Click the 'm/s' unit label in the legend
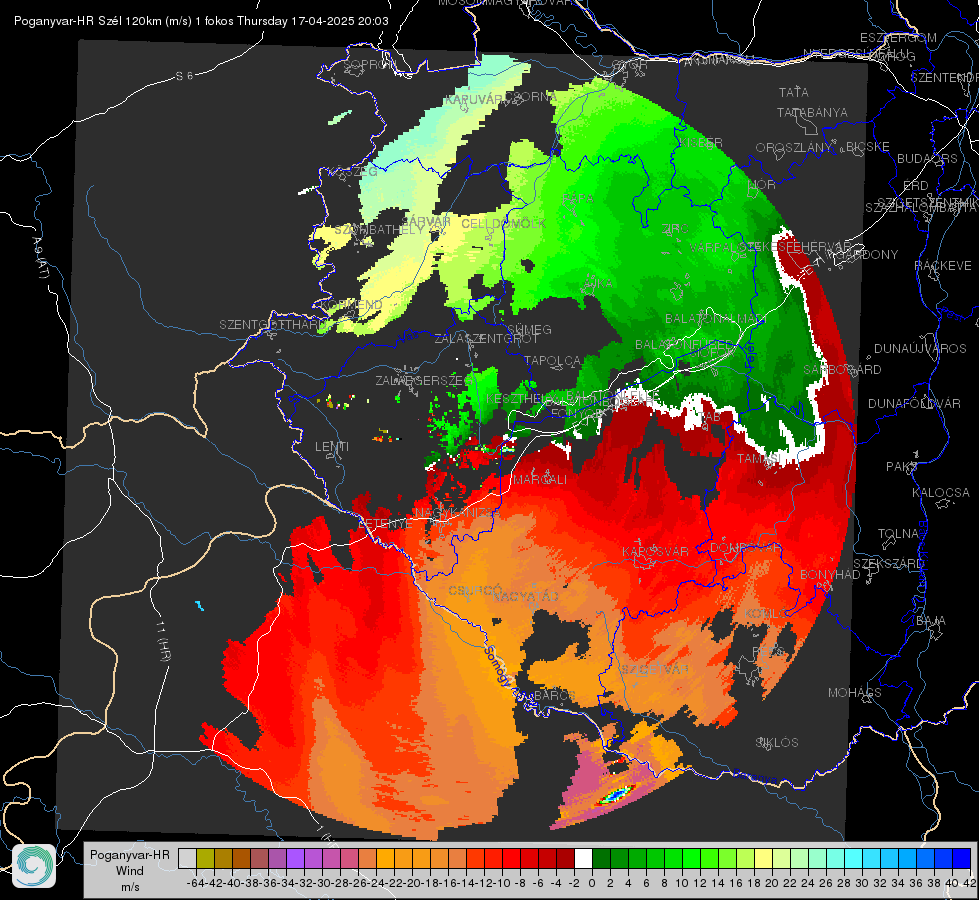 coord(130,887)
